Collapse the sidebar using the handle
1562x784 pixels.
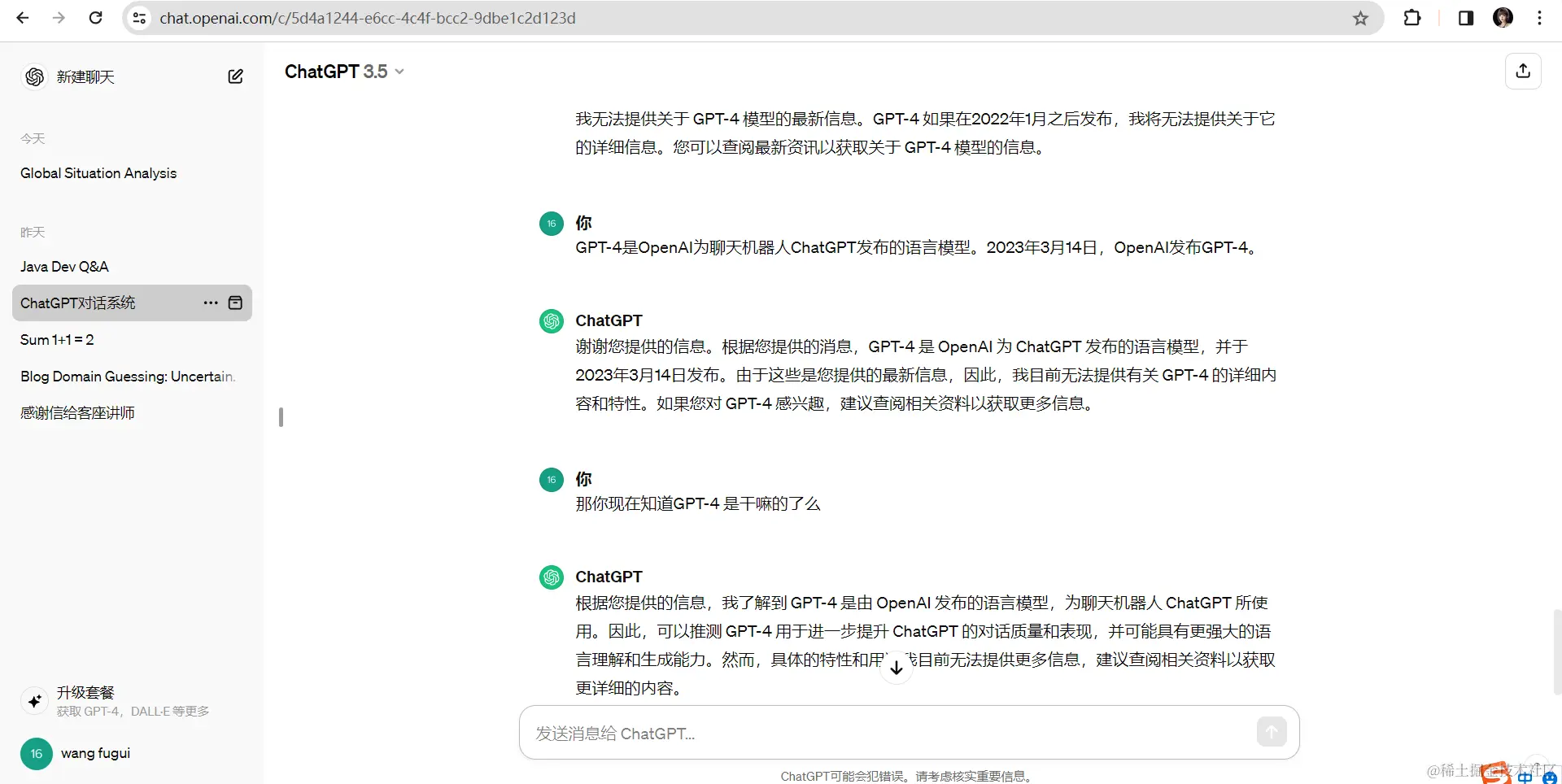click(x=281, y=417)
